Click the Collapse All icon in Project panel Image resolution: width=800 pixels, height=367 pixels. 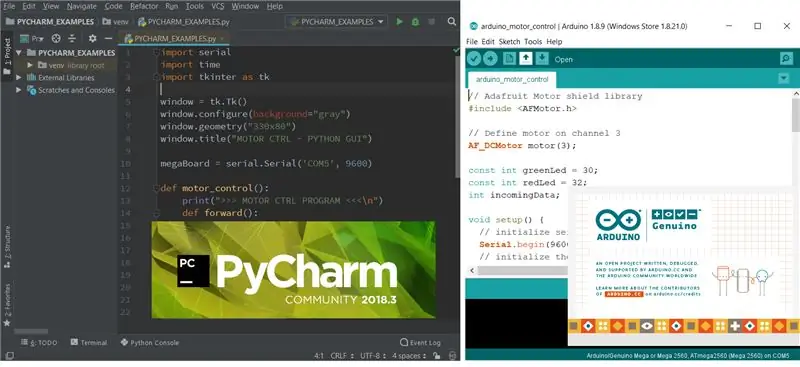tap(72, 38)
